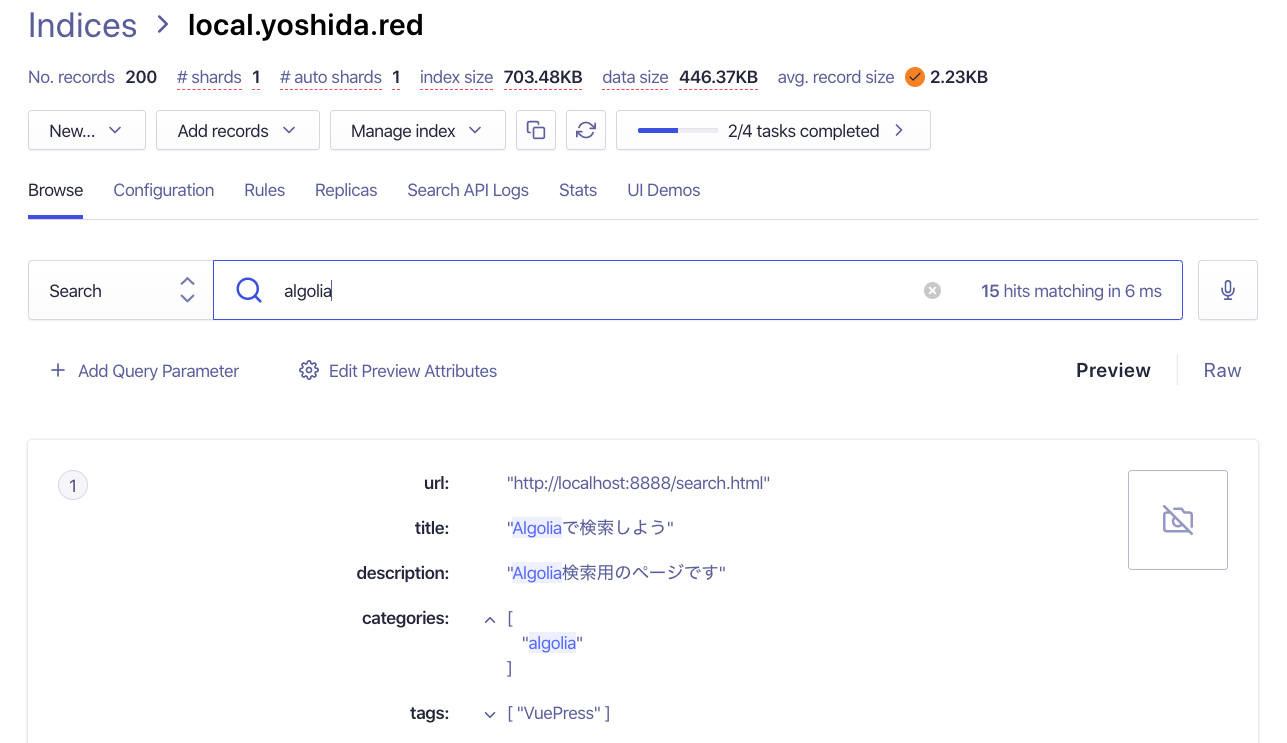Click the plus icon for Add Query Parameter
This screenshot has width=1287, height=743.
[x=58, y=371]
